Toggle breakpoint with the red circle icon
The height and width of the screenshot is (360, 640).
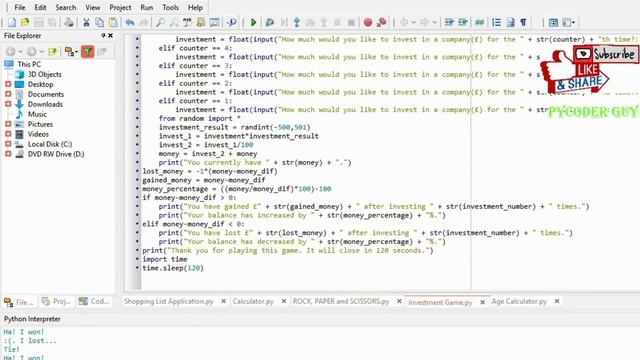click(368, 22)
